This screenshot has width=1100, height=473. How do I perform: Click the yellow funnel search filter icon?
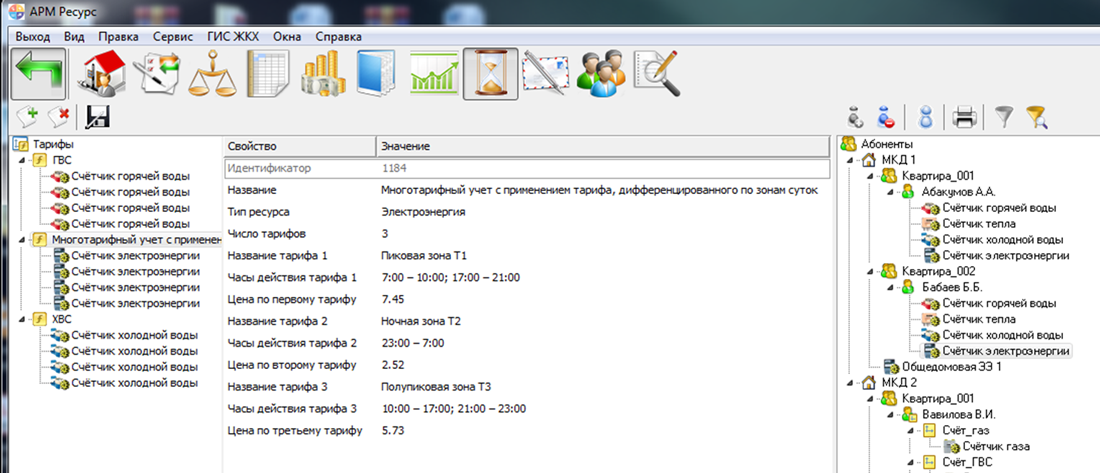pyautogui.click(x=1036, y=118)
